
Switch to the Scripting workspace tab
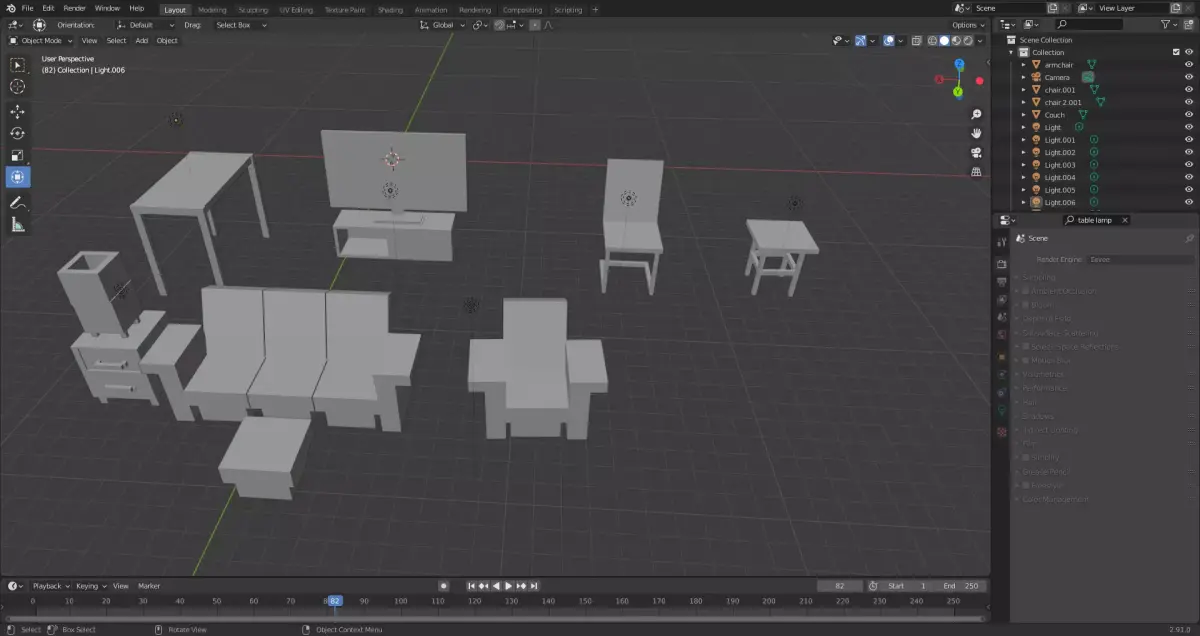(568, 9)
